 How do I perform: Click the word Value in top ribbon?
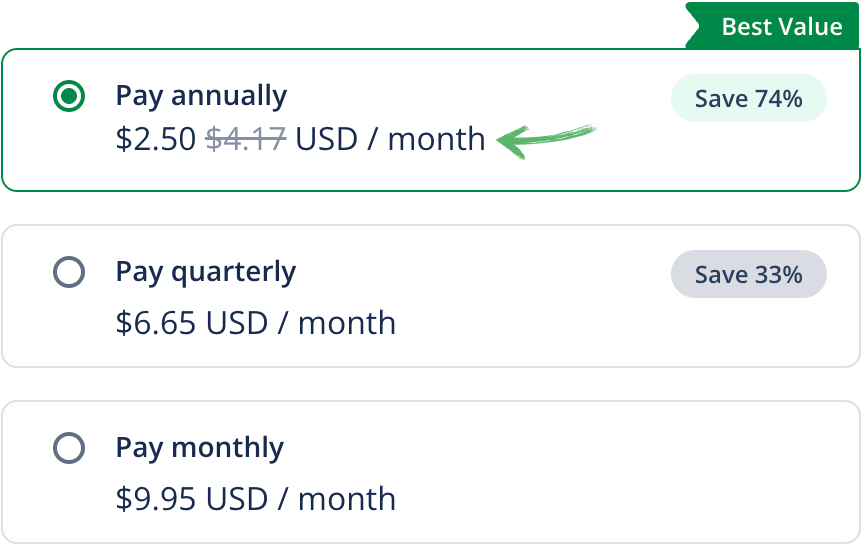(x=810, y=26)
